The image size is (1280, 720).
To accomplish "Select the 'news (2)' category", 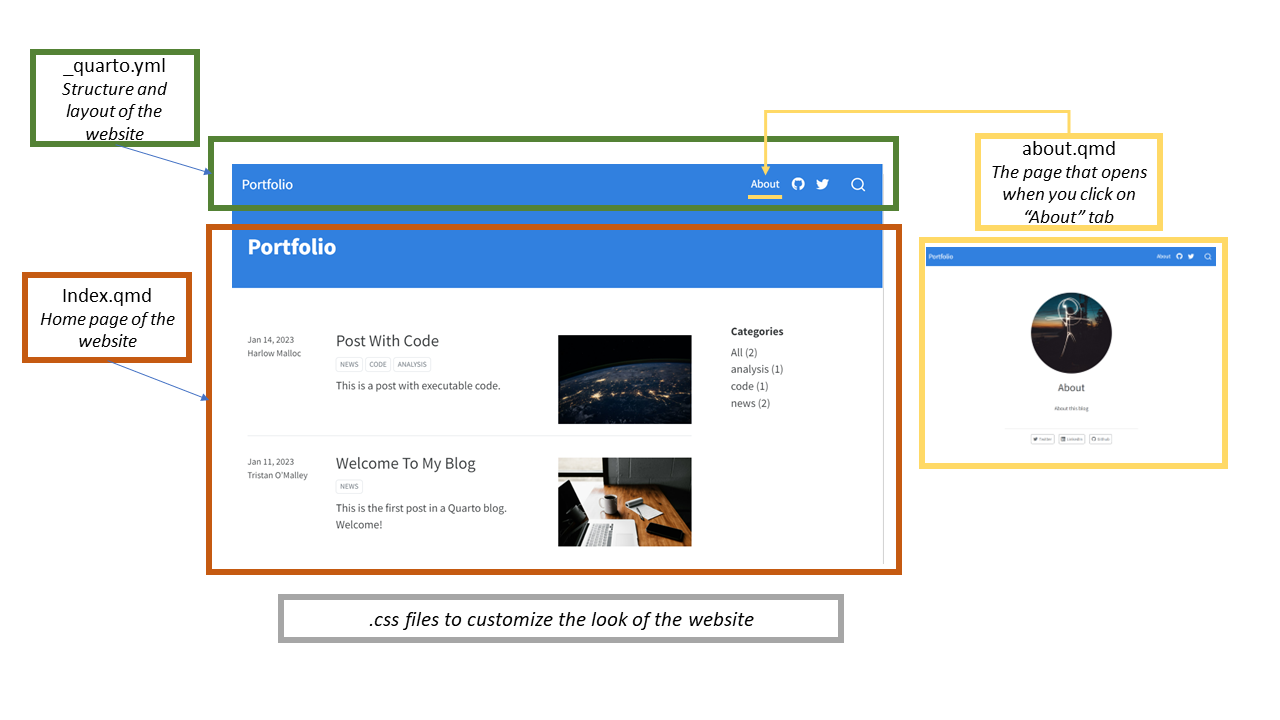I will click(750, 403).
